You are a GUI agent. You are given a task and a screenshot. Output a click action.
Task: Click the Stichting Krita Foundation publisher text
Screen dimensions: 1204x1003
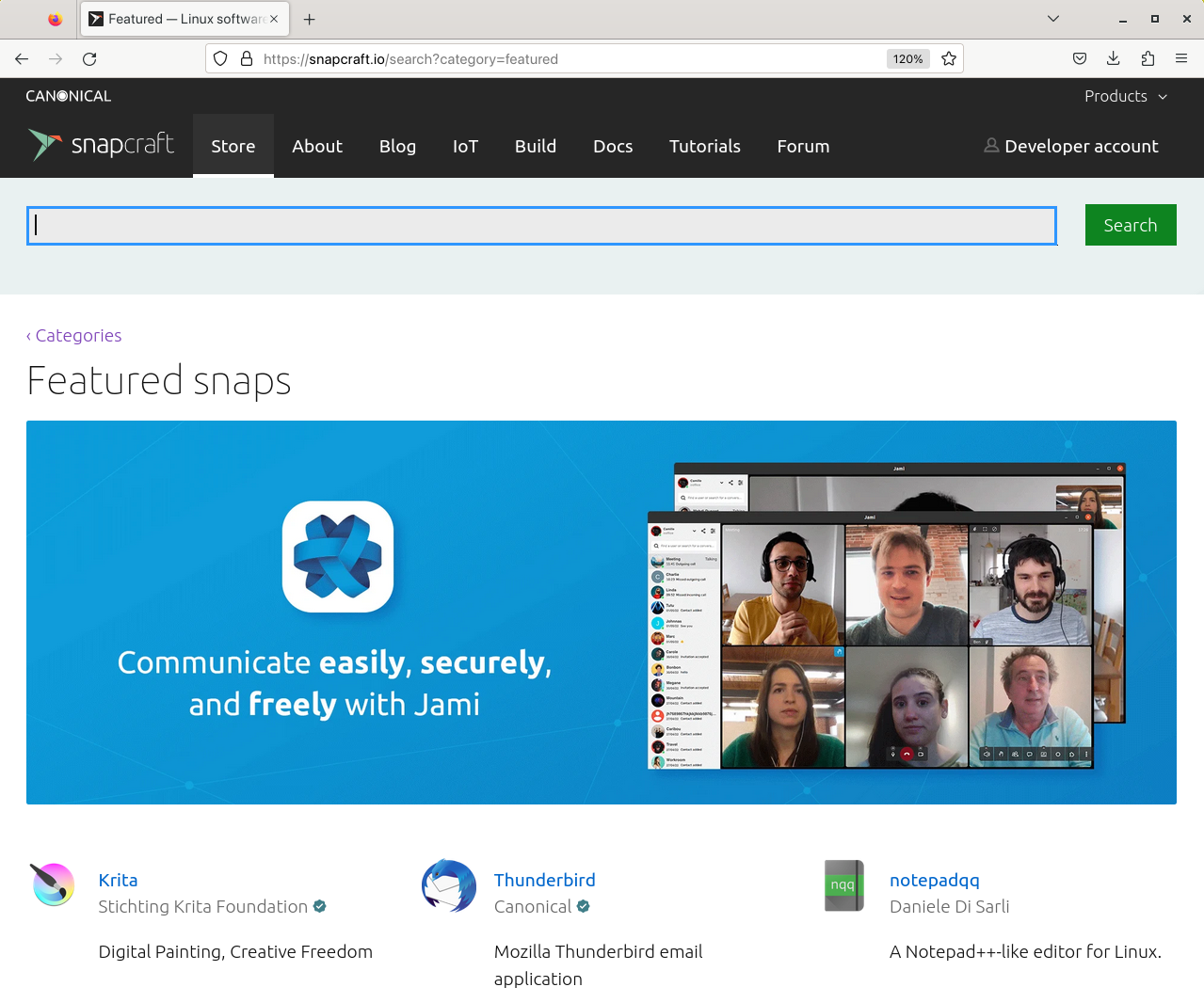coord(202,906)
